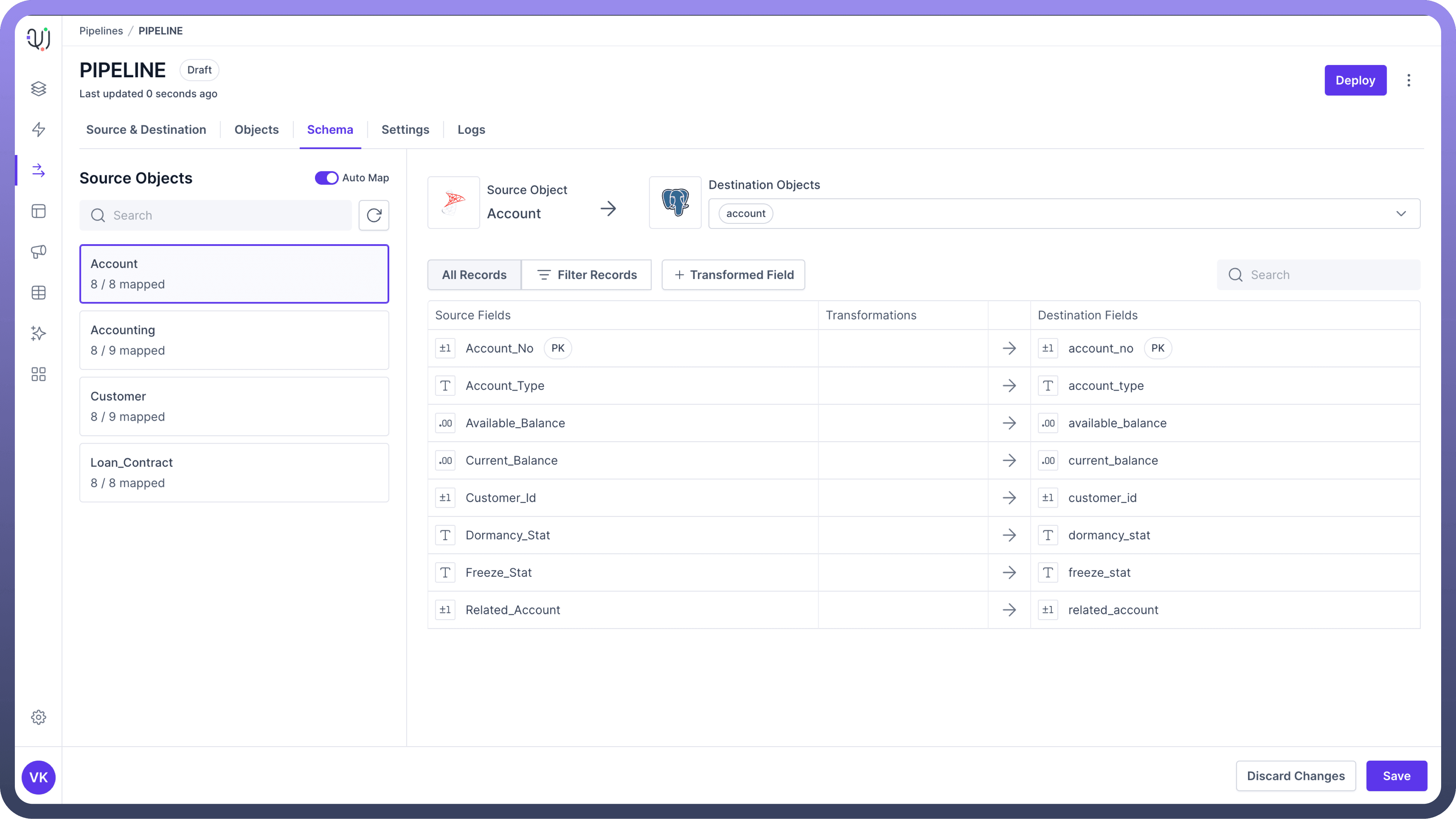Click the megaphone sidebar icon
Screen dimensions: 1456x819
tap(38, 252)
